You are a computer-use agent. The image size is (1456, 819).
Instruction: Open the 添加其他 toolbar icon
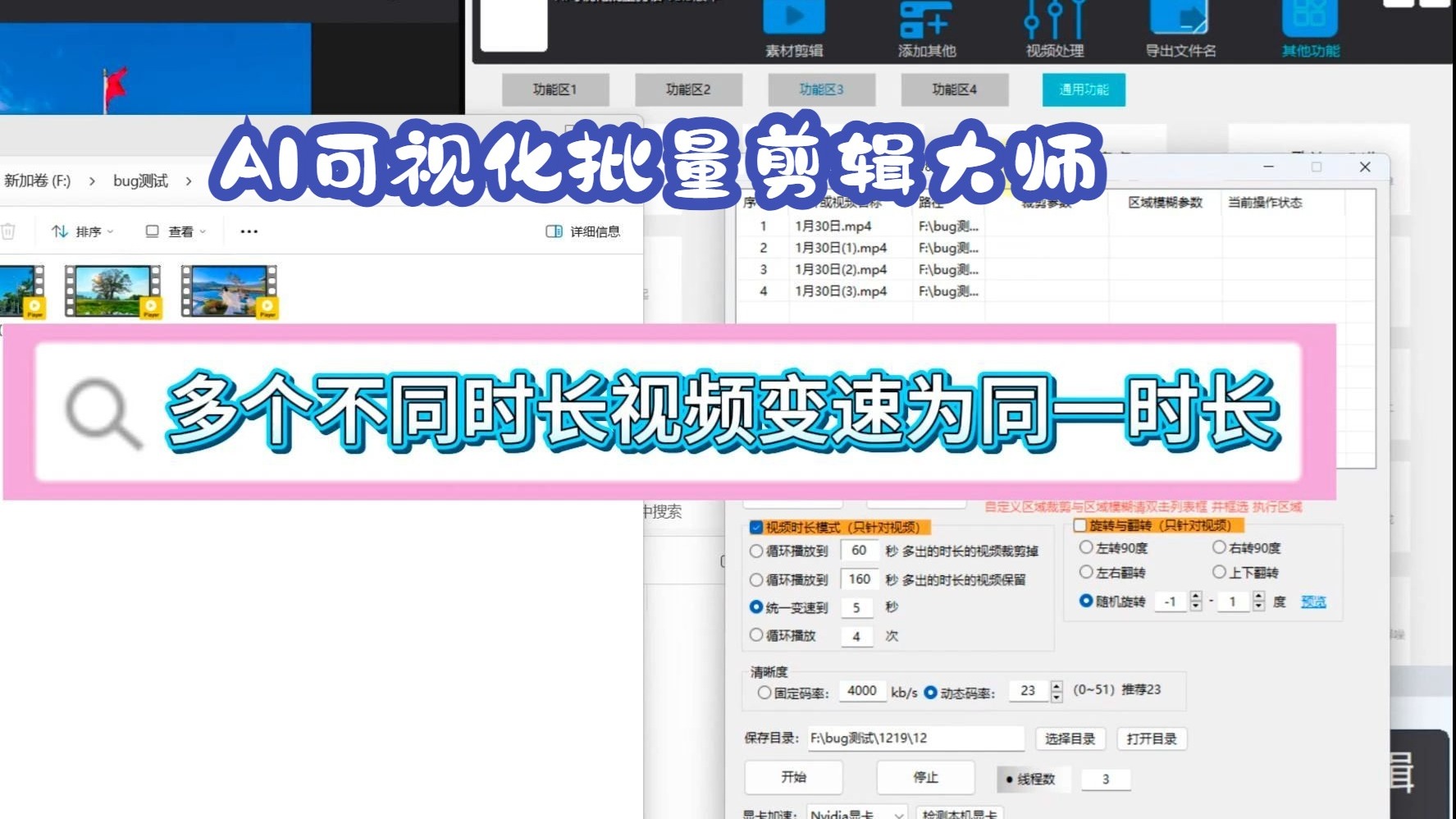pyautogui.click(x=926, y=30)
